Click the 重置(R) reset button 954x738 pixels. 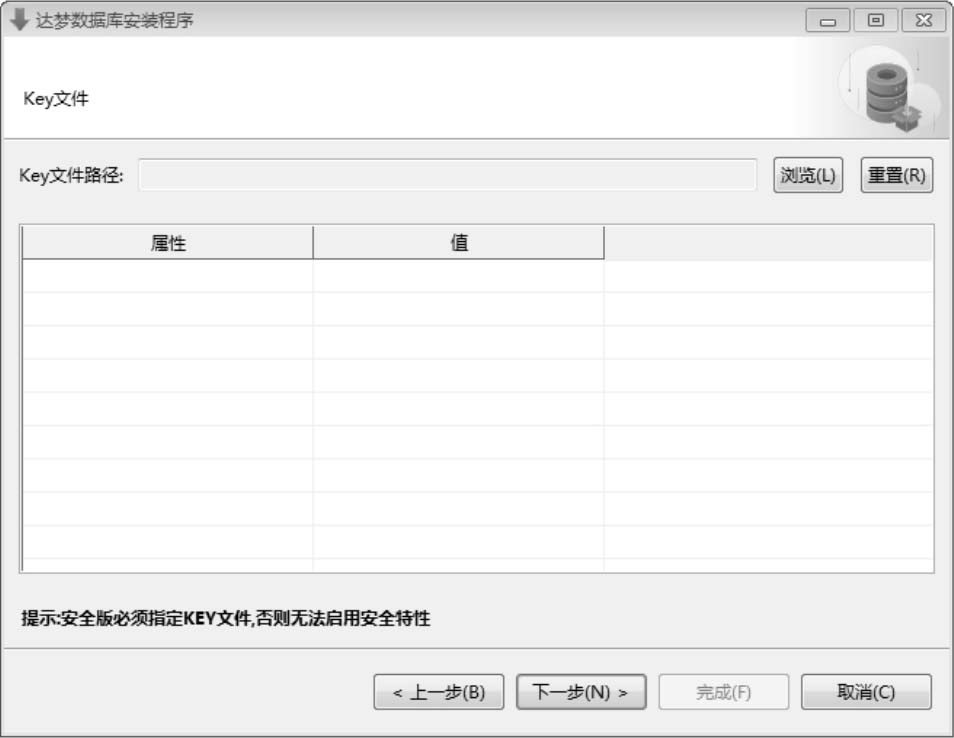click(897, 175)
